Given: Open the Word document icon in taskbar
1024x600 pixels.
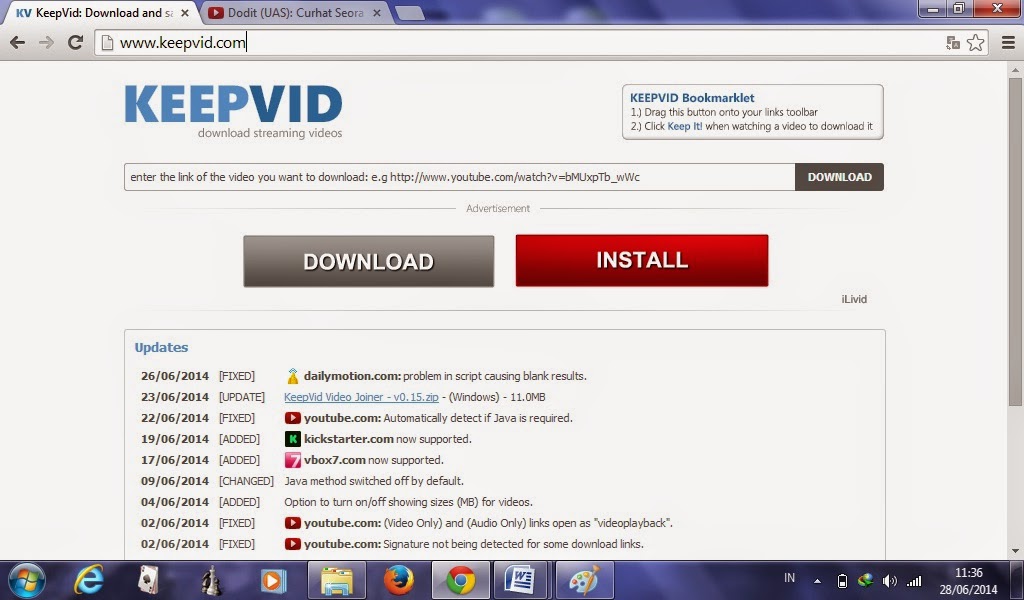Looking at the screenshot, I should pos(521,580).
